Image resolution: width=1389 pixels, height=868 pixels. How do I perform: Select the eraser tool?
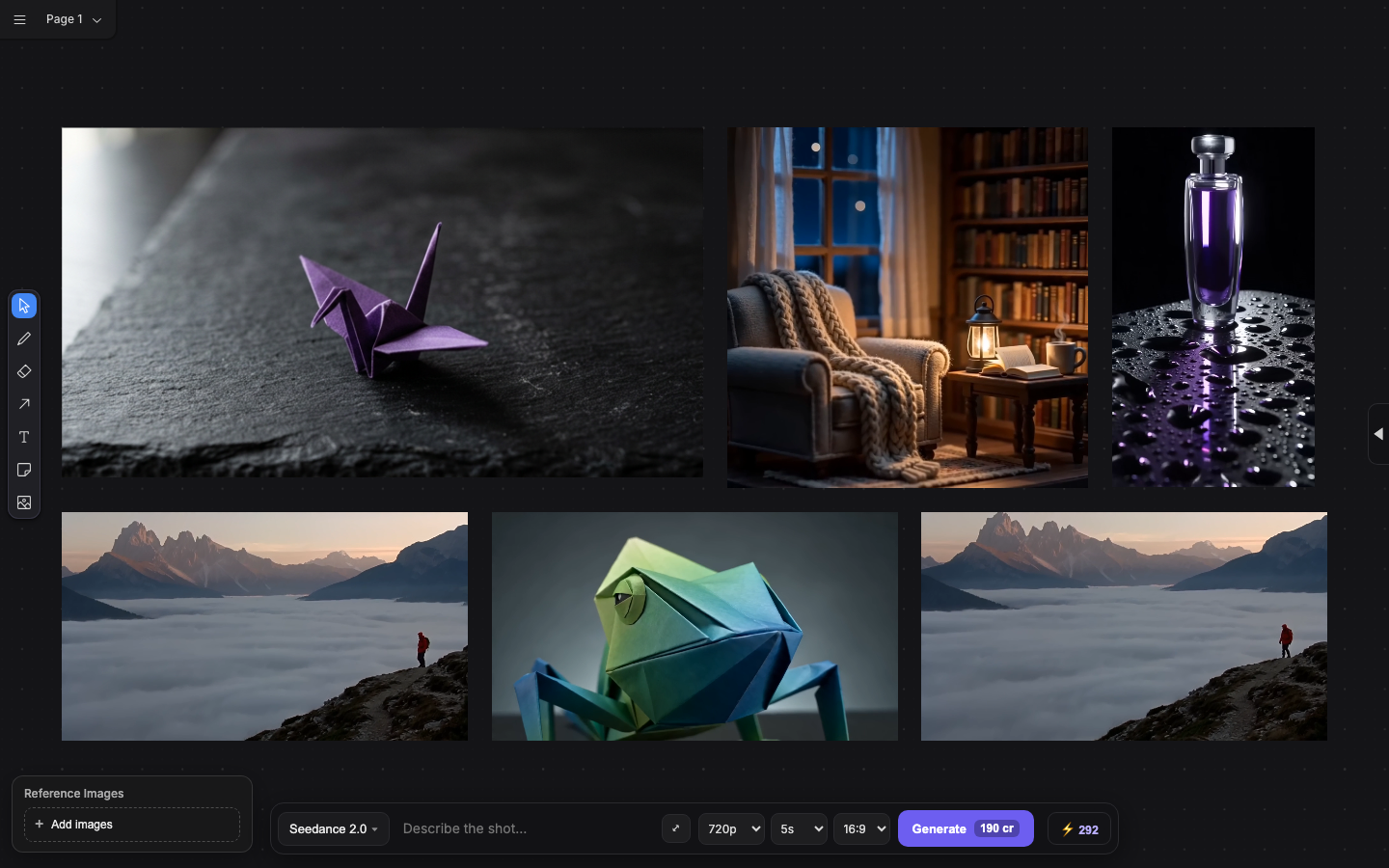coord(24,371)
